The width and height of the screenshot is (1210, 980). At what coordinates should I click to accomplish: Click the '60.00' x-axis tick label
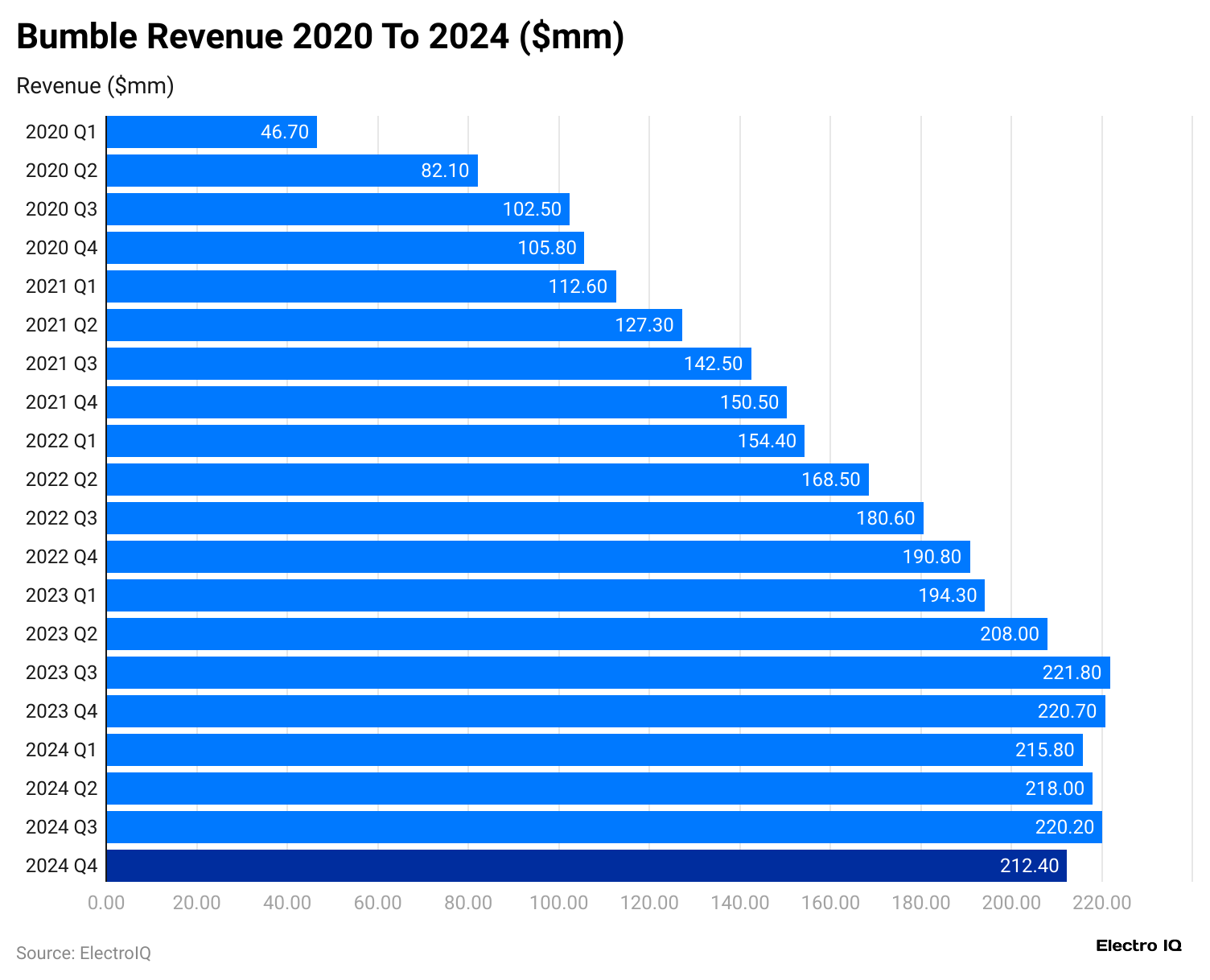(x=378, y=903)
